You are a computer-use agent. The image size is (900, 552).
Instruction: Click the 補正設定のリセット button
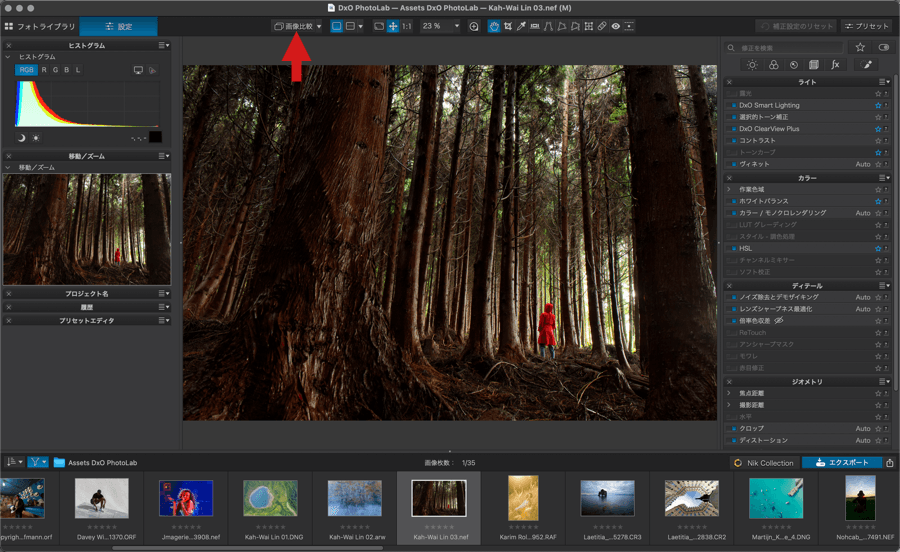[x=797, y=26]
